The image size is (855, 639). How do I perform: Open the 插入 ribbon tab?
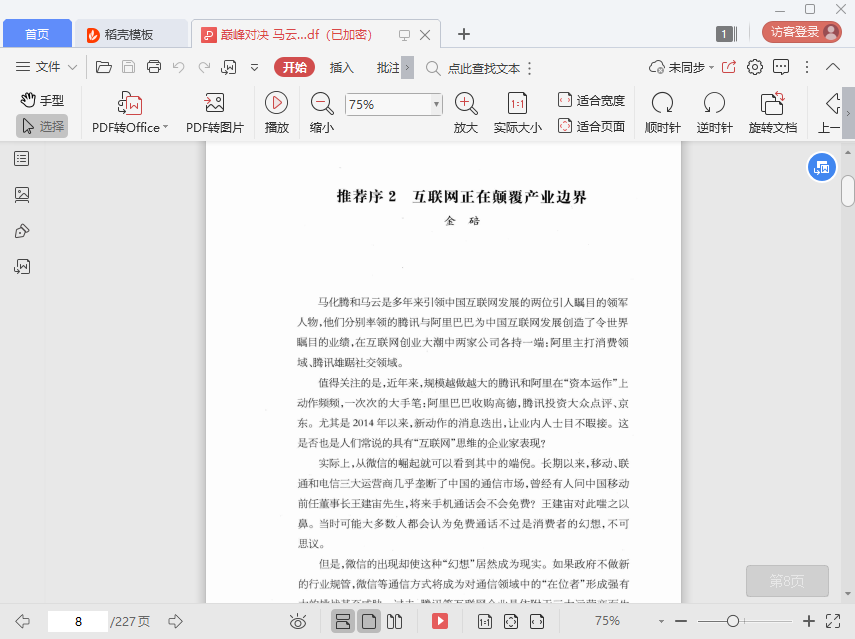tap(342, 67)
